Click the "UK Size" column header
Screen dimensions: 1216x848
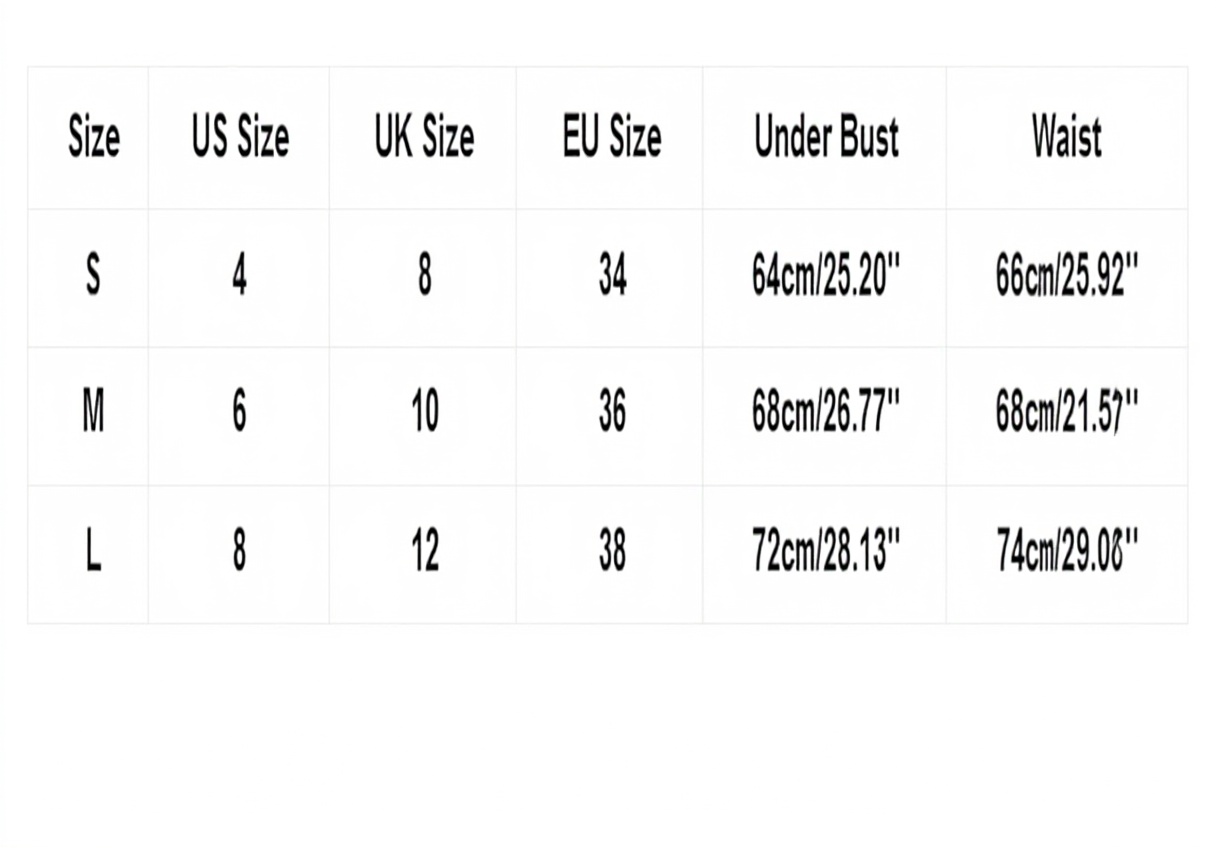(424, 137)
